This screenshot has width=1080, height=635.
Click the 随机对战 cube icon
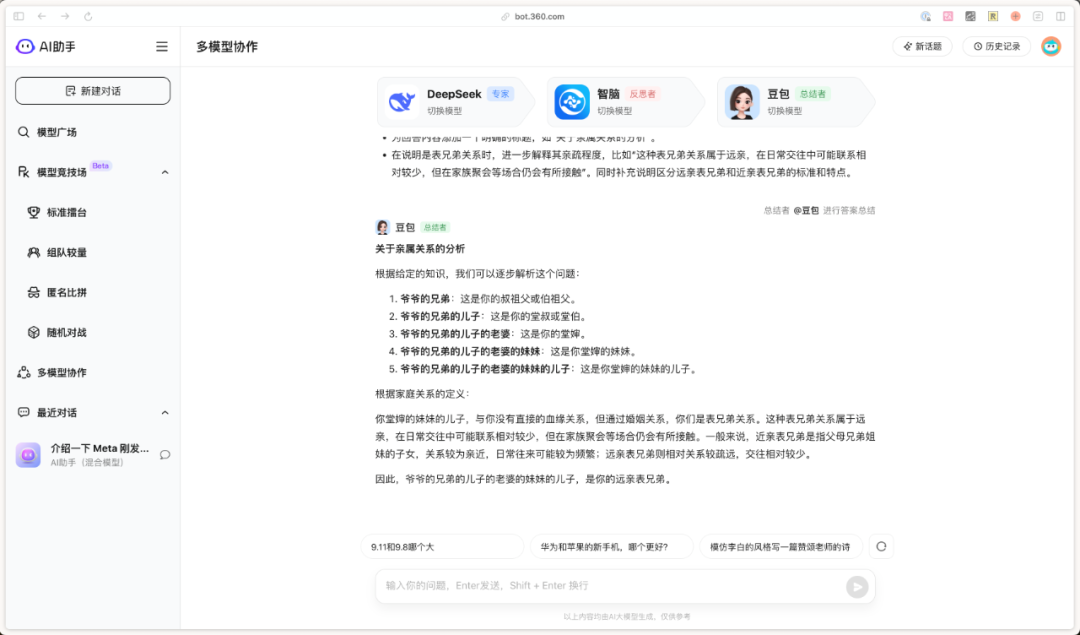point(33,332)
